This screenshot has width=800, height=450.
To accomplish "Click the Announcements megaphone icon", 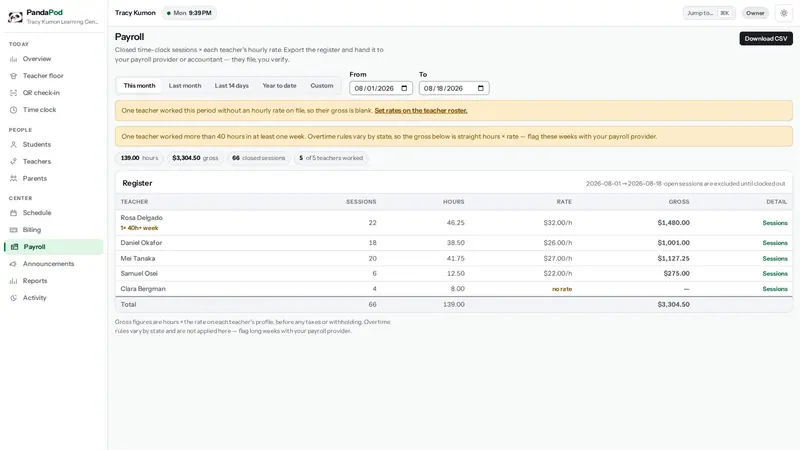I will [13, 264].
